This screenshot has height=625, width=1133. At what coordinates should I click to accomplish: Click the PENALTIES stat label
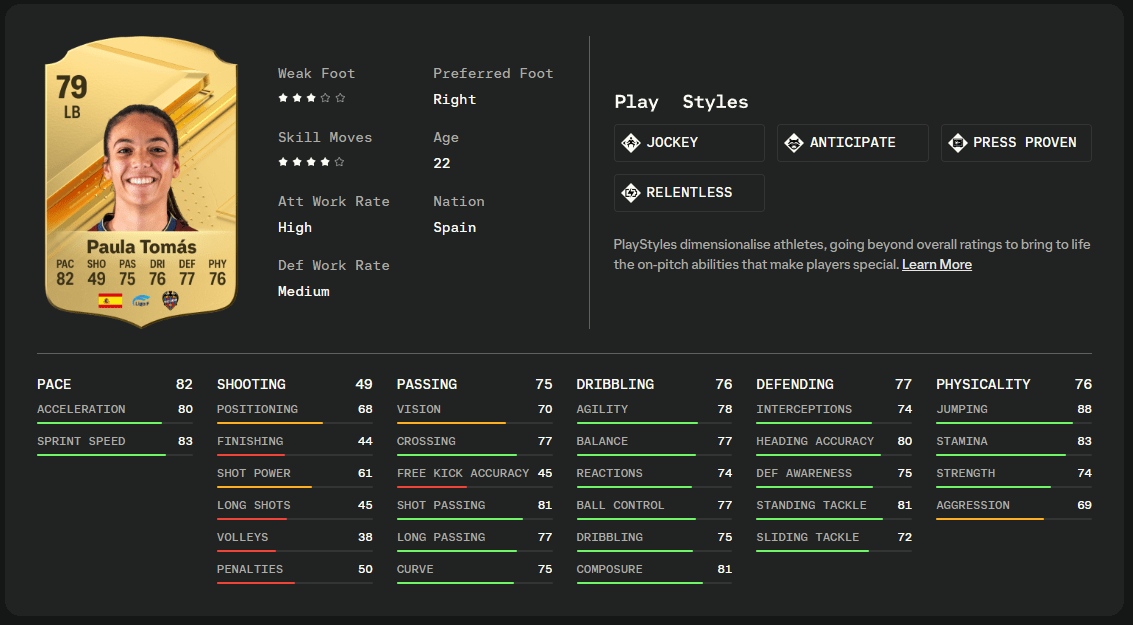(x=250, y=569)
